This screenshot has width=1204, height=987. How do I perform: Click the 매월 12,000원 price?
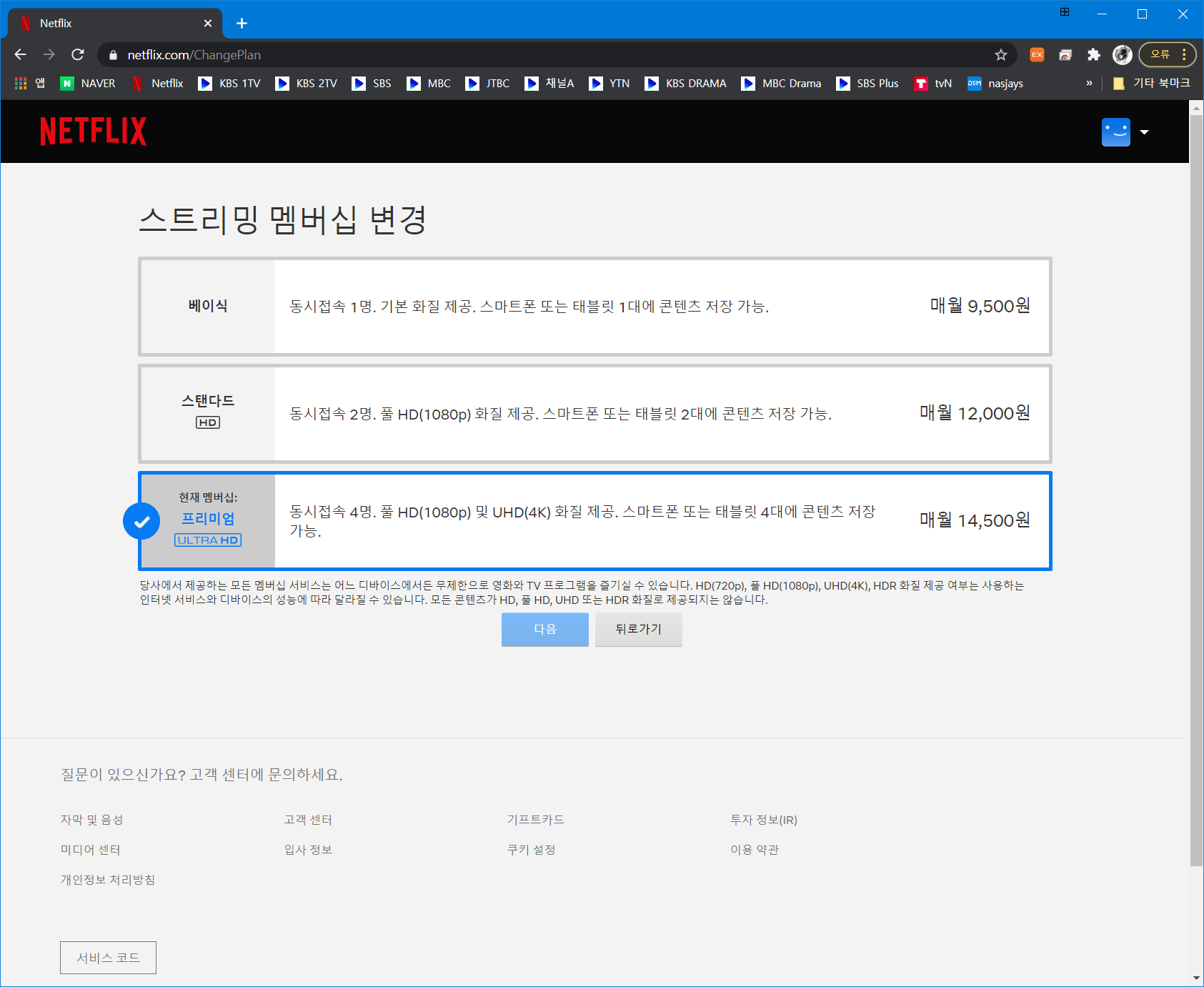[975, 413]
